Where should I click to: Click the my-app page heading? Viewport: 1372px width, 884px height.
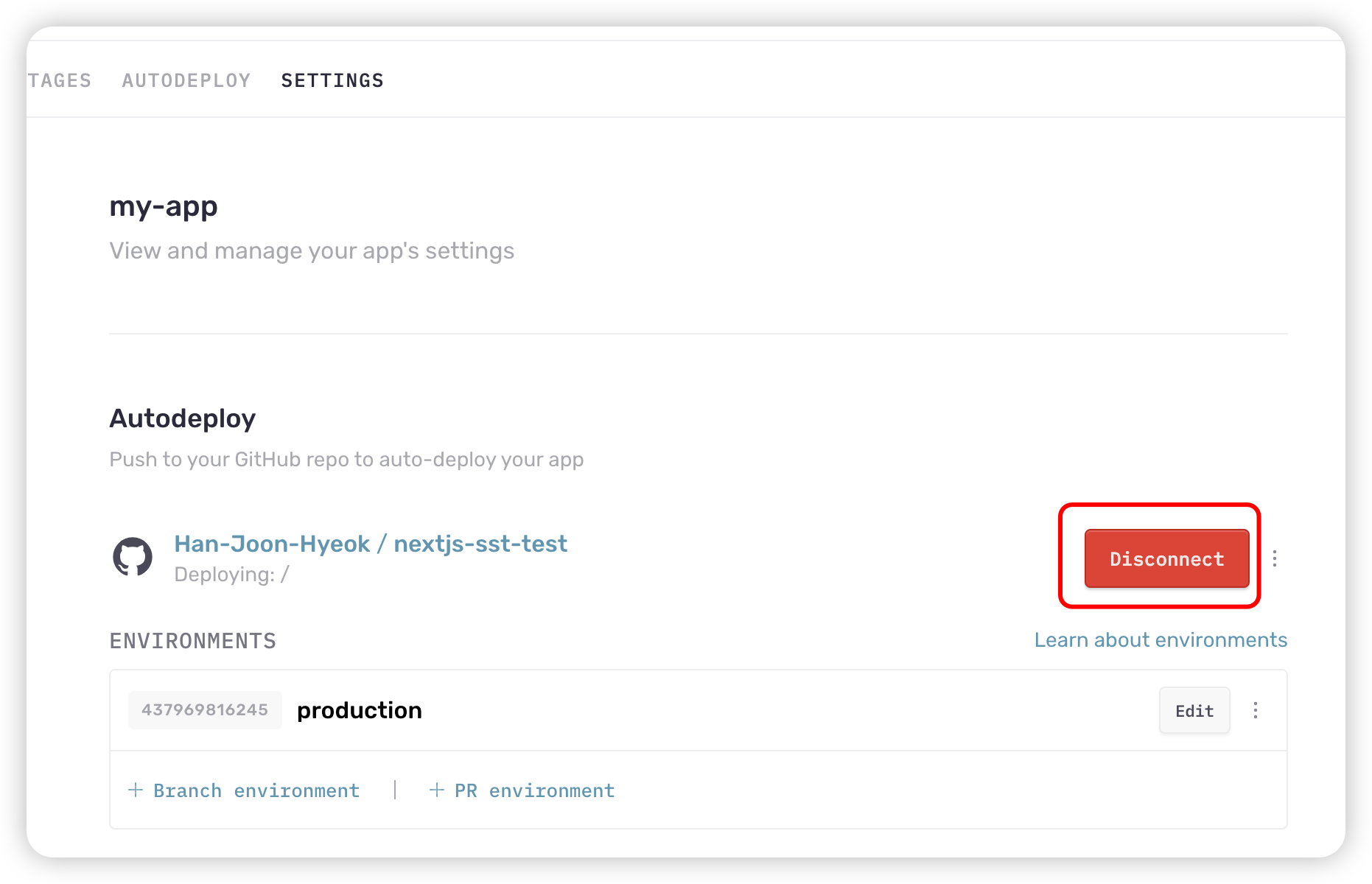click(x=164, y=206)
